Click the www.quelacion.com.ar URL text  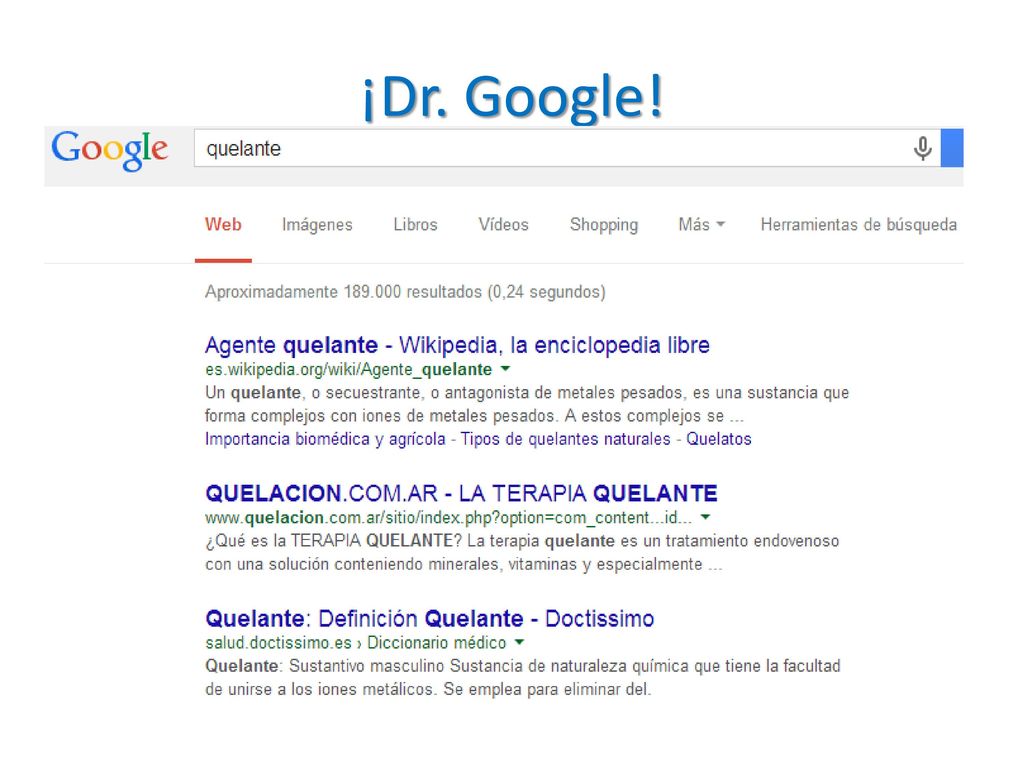tap(448, 518)
